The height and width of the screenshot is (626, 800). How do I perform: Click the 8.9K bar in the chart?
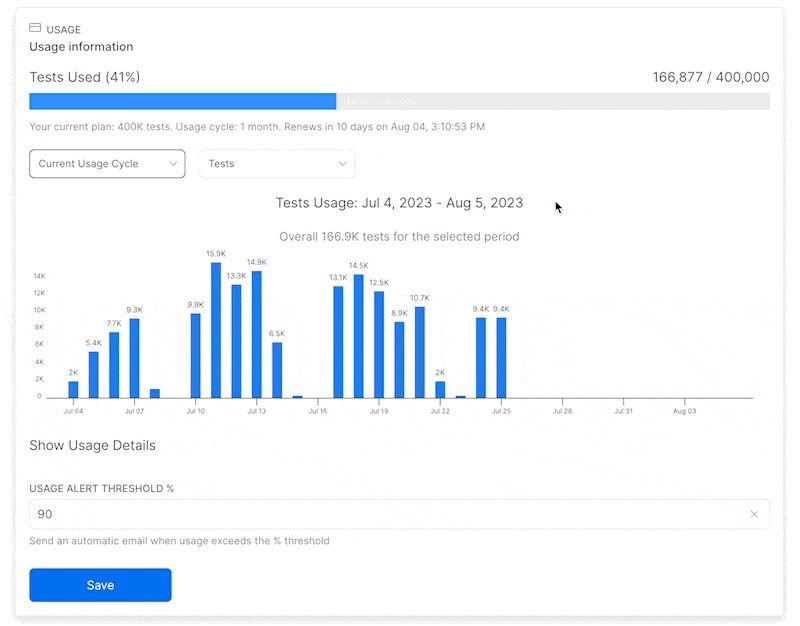click(399, 360)
